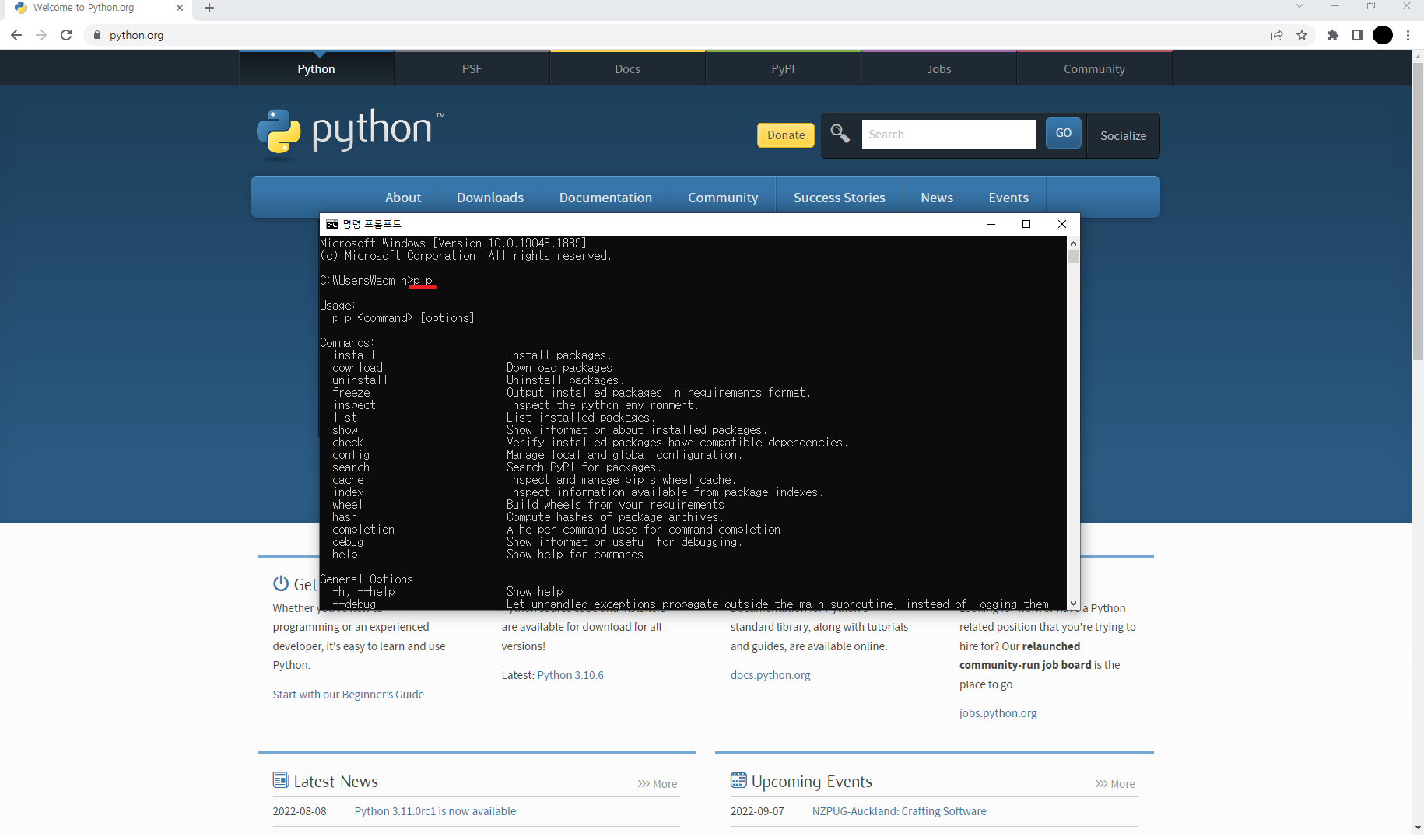Open the Python 3.10.6 link
This screenshot has height=840, width=1424.
[570, 675]
